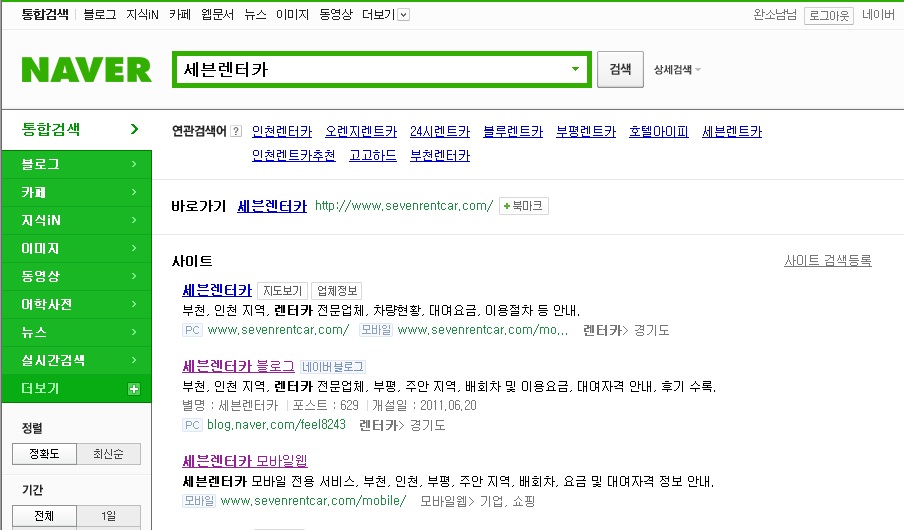The width and height of the screenshot is (904, 530).
Task: Switch to the 블로그 top tab
Action: click(x=99, y=14)
